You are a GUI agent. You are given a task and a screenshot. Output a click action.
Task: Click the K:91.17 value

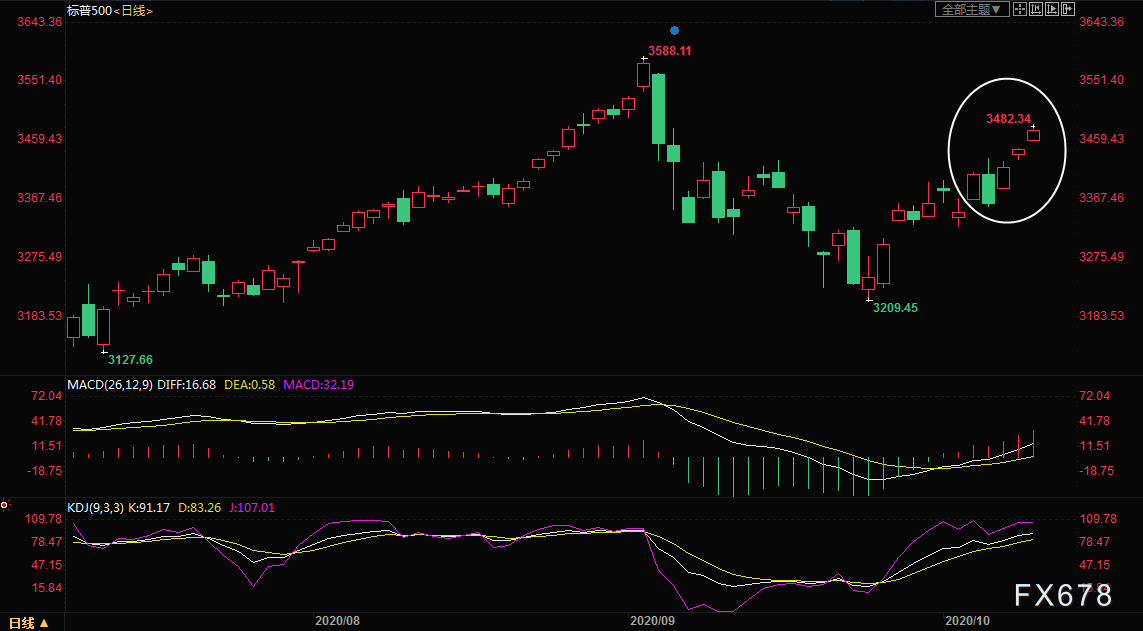(149, 507)
